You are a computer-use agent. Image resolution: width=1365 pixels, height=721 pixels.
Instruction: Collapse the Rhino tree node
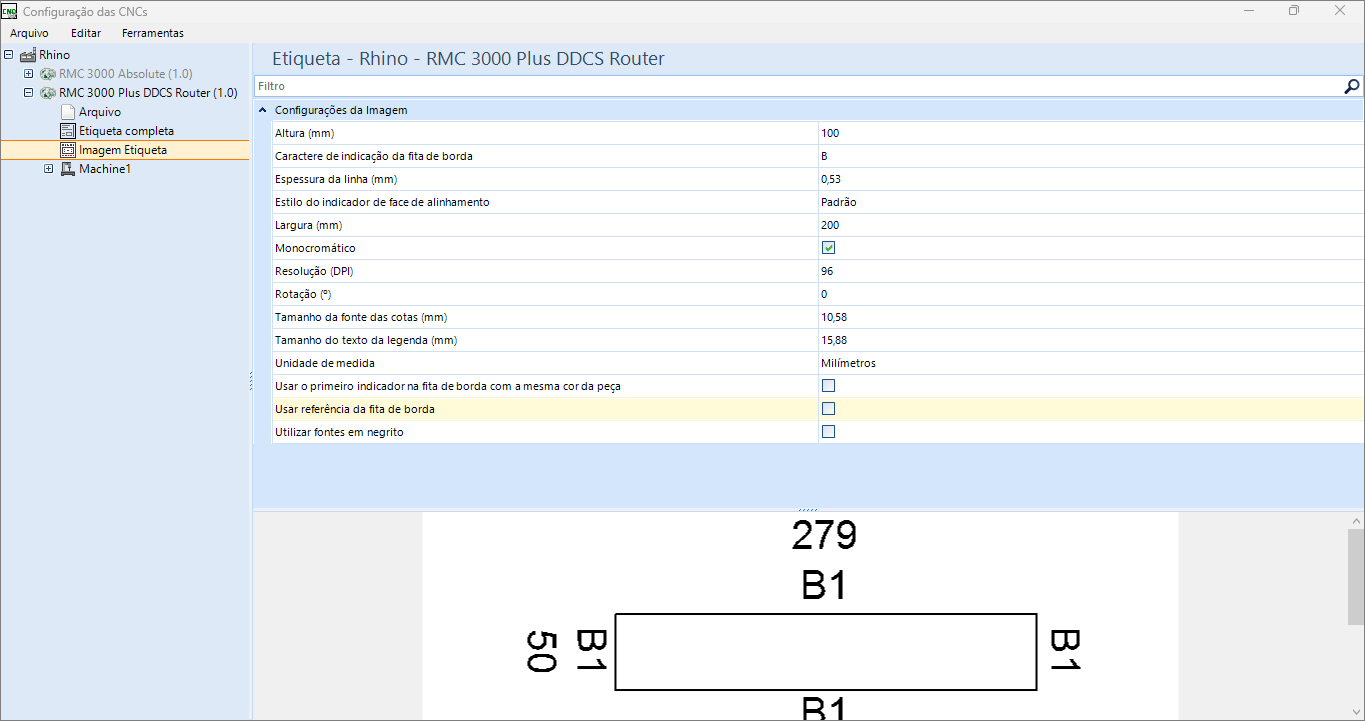pos(9,55)
